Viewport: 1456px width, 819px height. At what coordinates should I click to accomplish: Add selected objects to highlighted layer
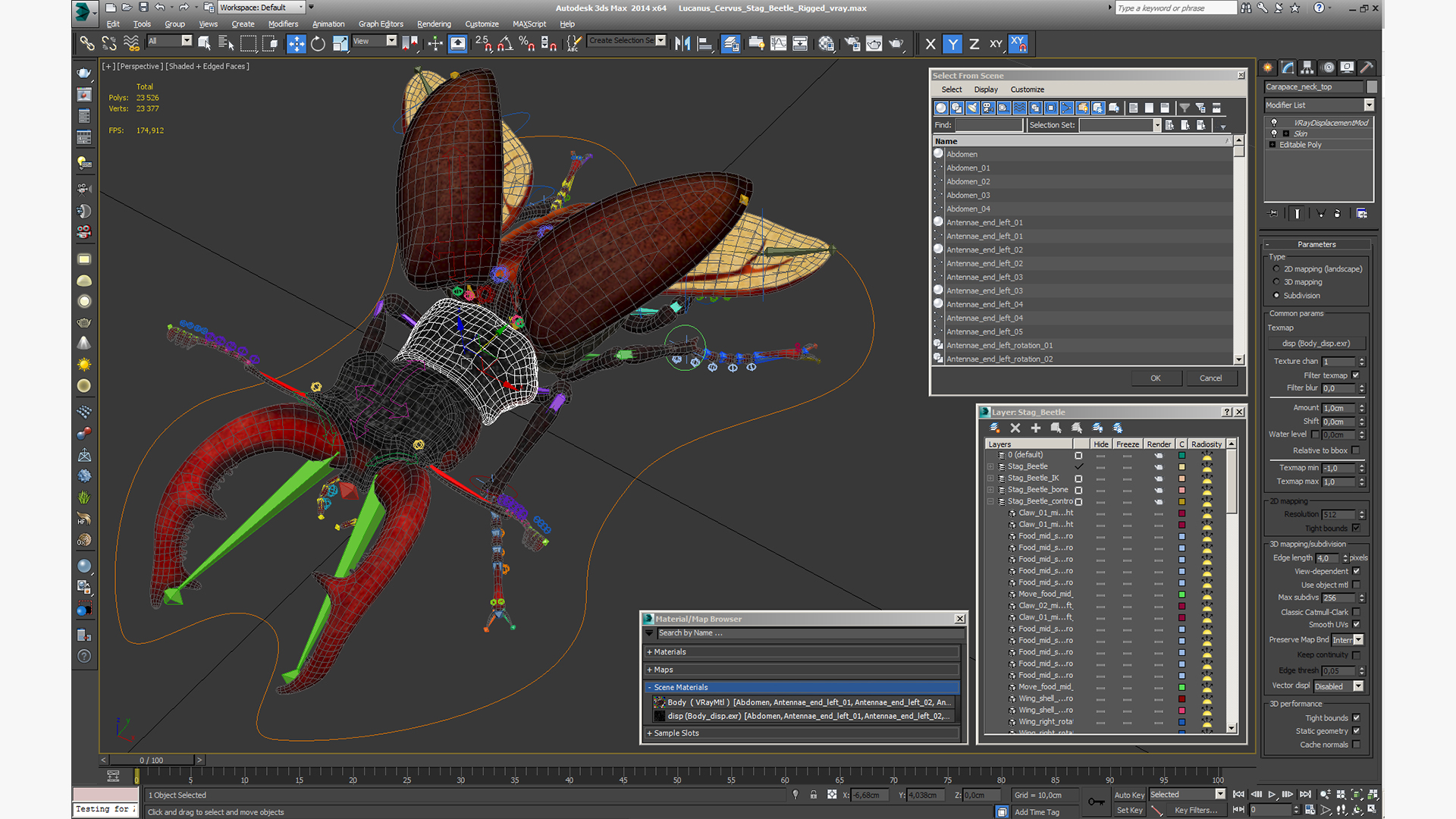coord(1036,428)
